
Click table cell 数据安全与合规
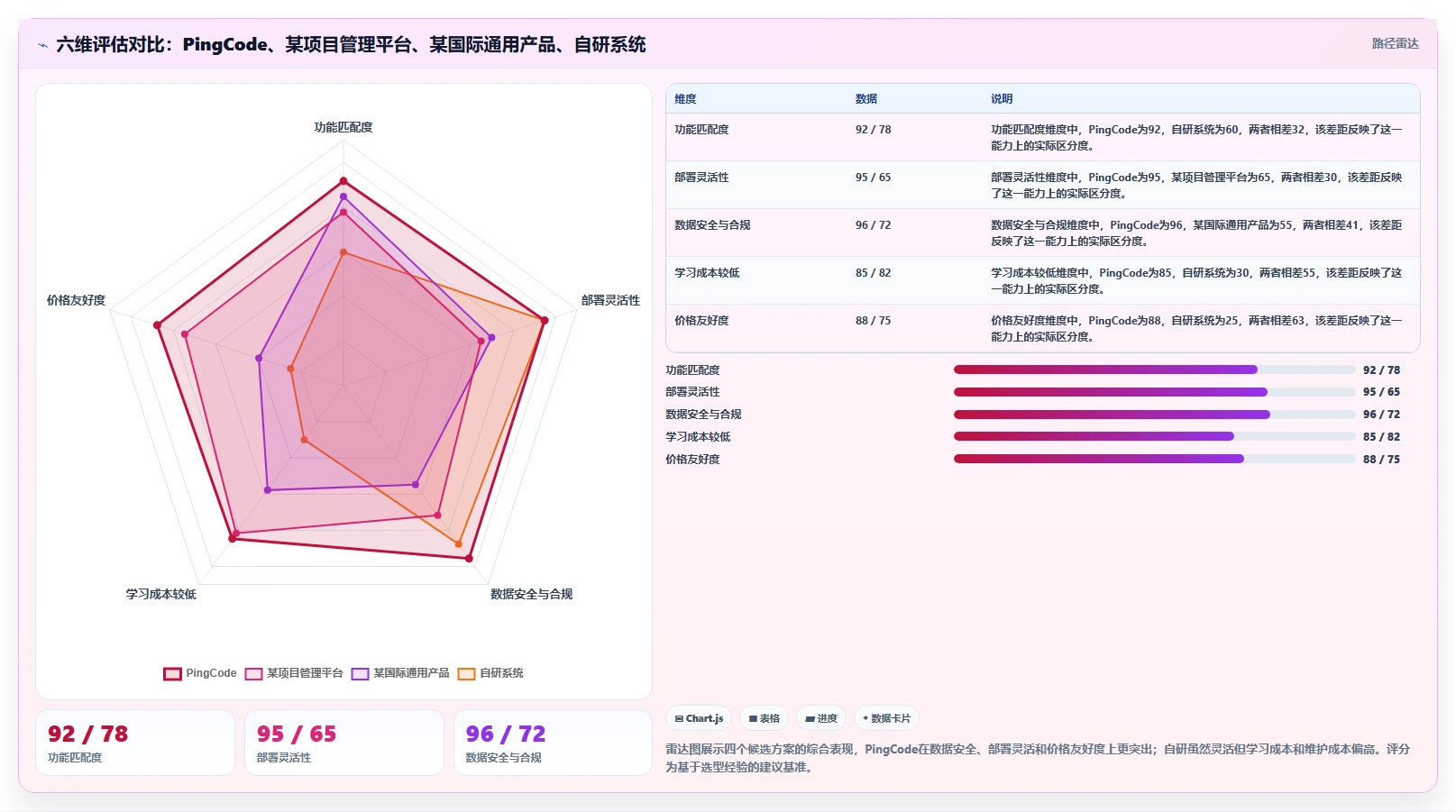(x=712, y=225)
